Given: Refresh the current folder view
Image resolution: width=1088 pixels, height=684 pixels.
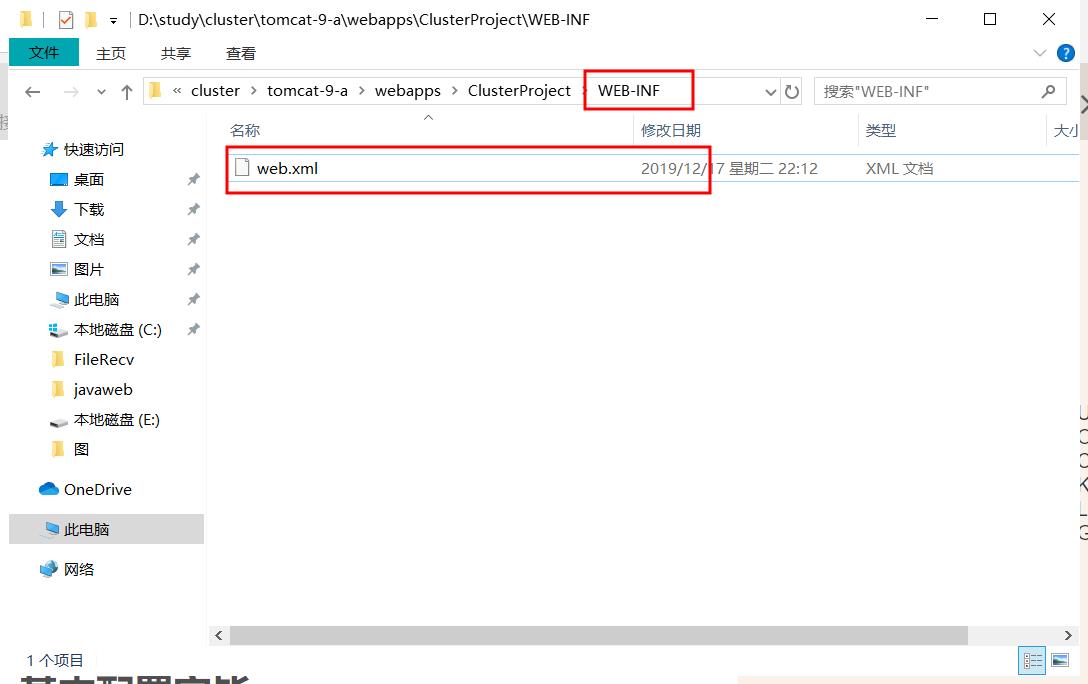Looking at the screenshot, I should pyautogui.click(x=792, y=92).
